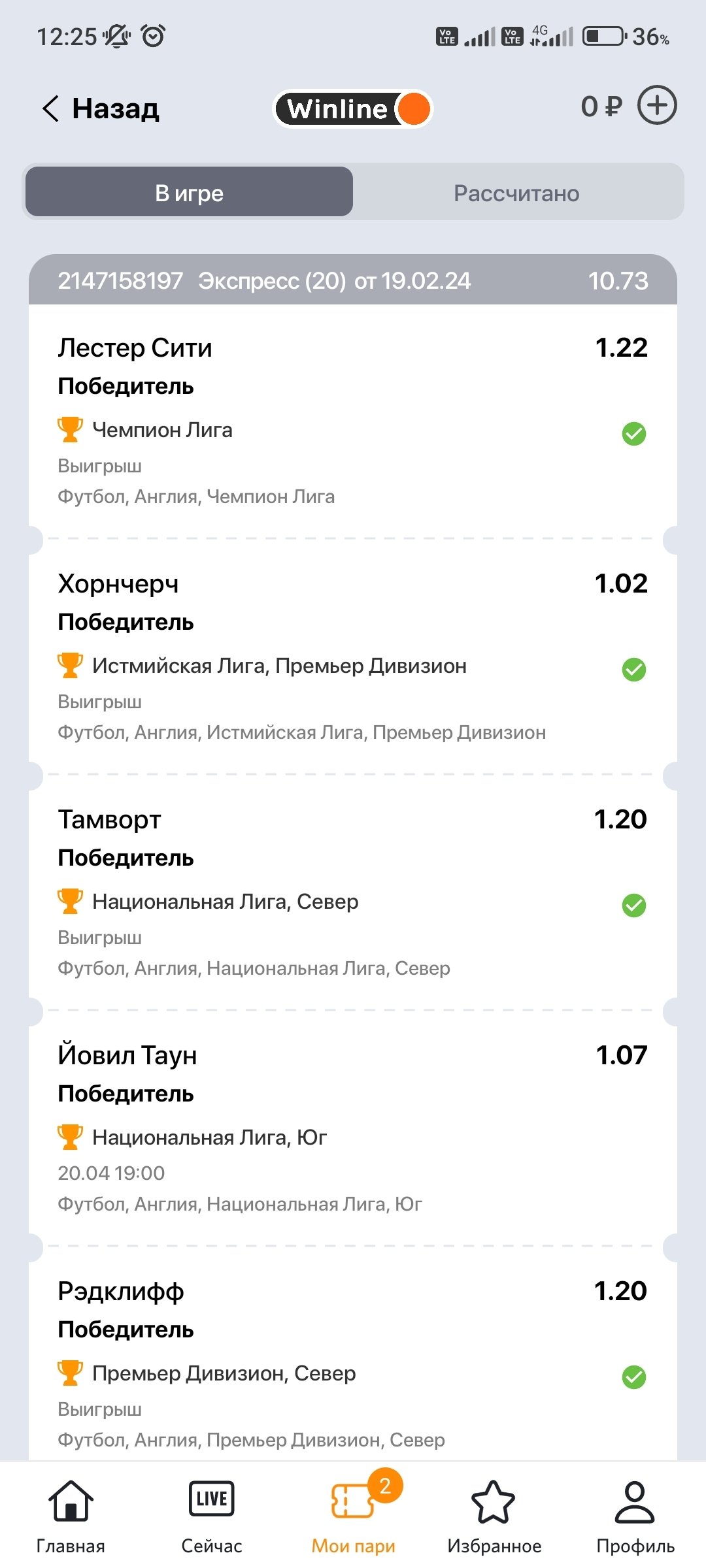Image resolution: width=706 pixels, height=1568 pixels.
Task: Tap the Назад back button text
Action: point(116,108)
